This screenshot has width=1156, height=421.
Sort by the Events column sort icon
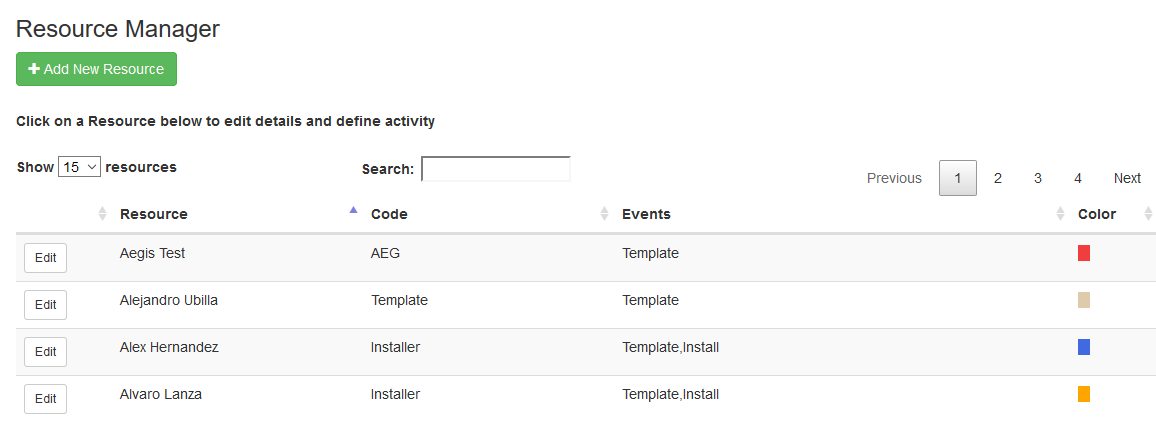[1060, 214]
